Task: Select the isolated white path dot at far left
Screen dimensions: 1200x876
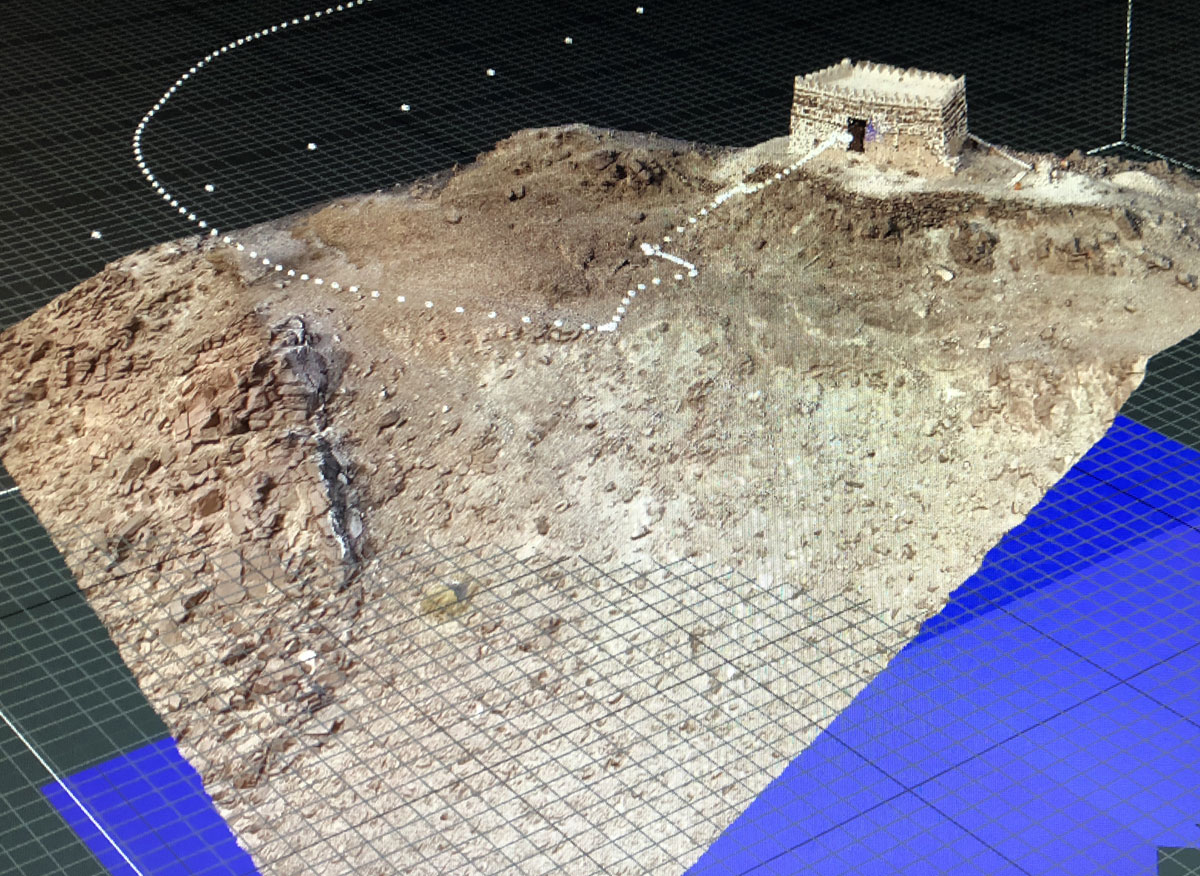Action: pyautogui.click(x=96, y=235)
